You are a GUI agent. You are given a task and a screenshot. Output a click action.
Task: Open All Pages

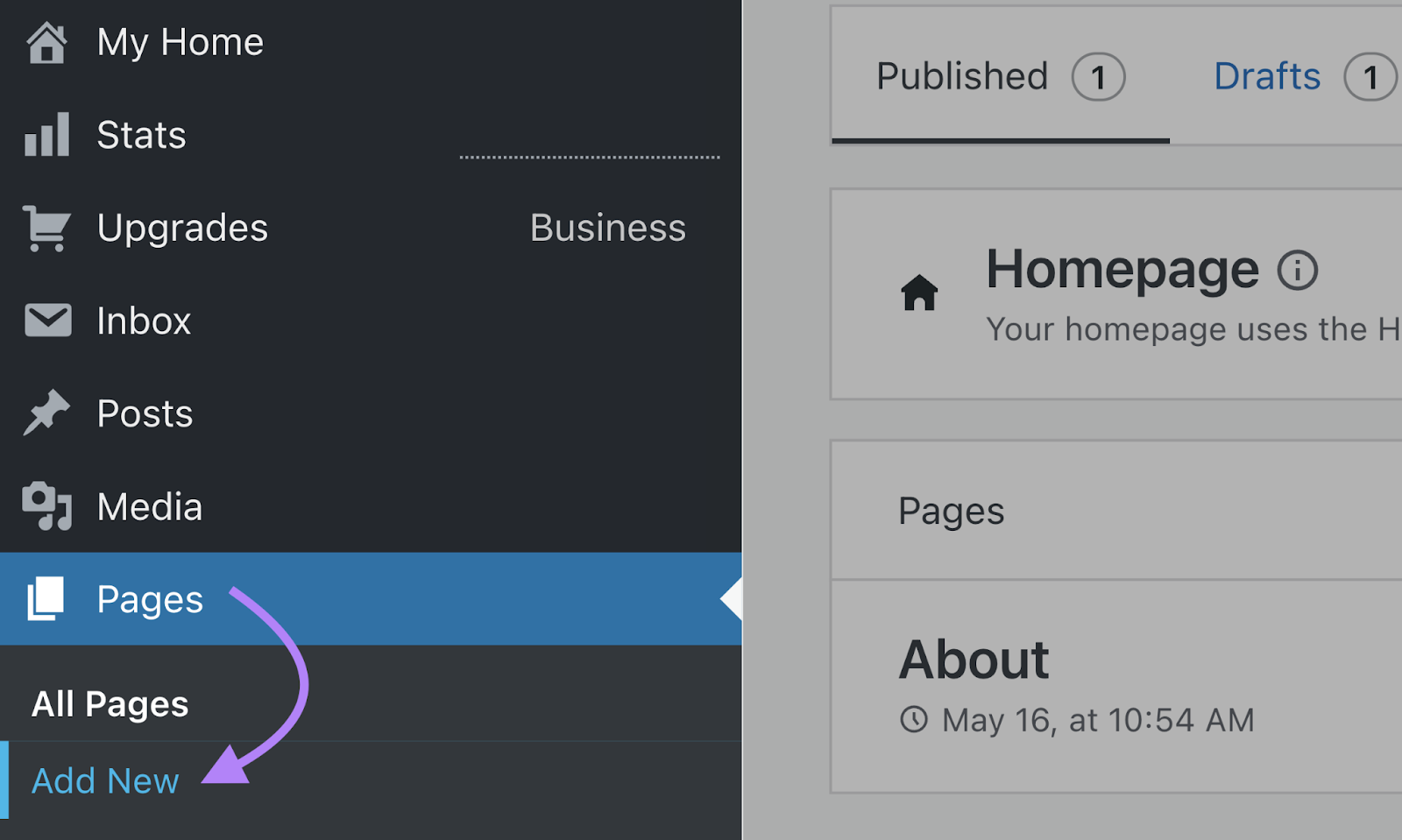109,702
